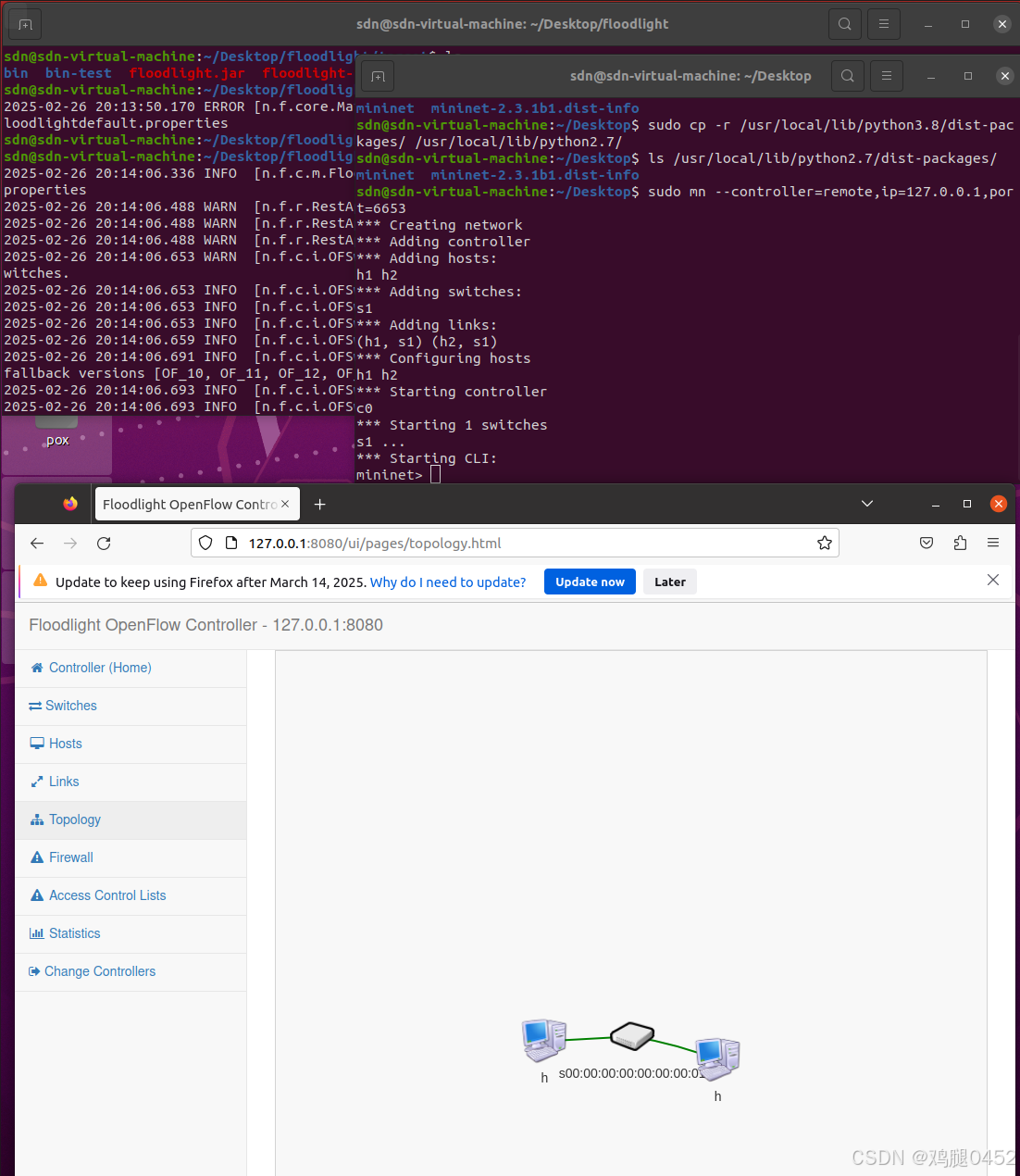The width and height of the screenshot is (1020, 1176).
Task: Click the mininet> prompt in Desktop terminal
Action: pos(389,475)
